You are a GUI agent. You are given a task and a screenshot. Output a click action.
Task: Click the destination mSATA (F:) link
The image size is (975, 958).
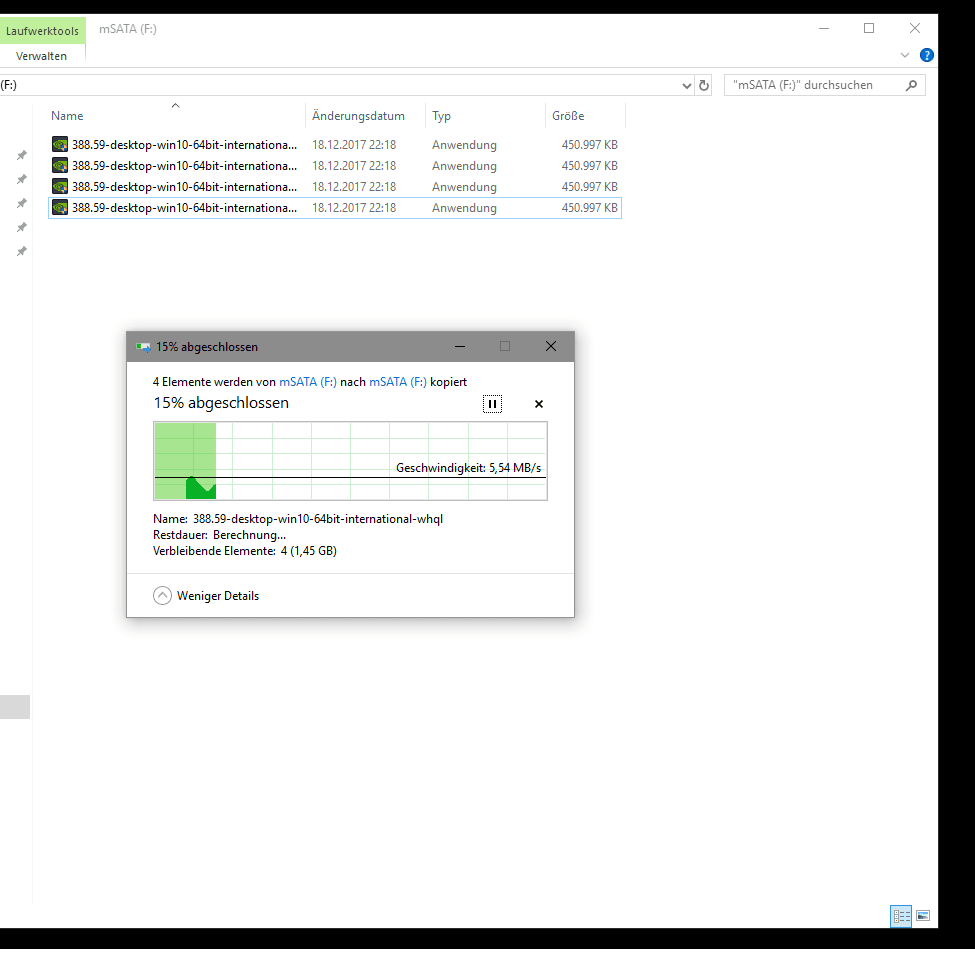[398, 382]
